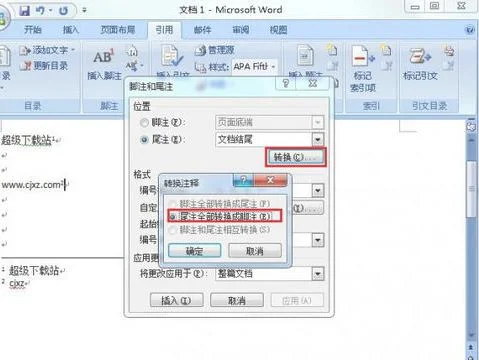Image resolution: width=479 pixels, height=360 pixels.
Task: Click the 插入脚注 AB icon
Action: click(103, 57)
